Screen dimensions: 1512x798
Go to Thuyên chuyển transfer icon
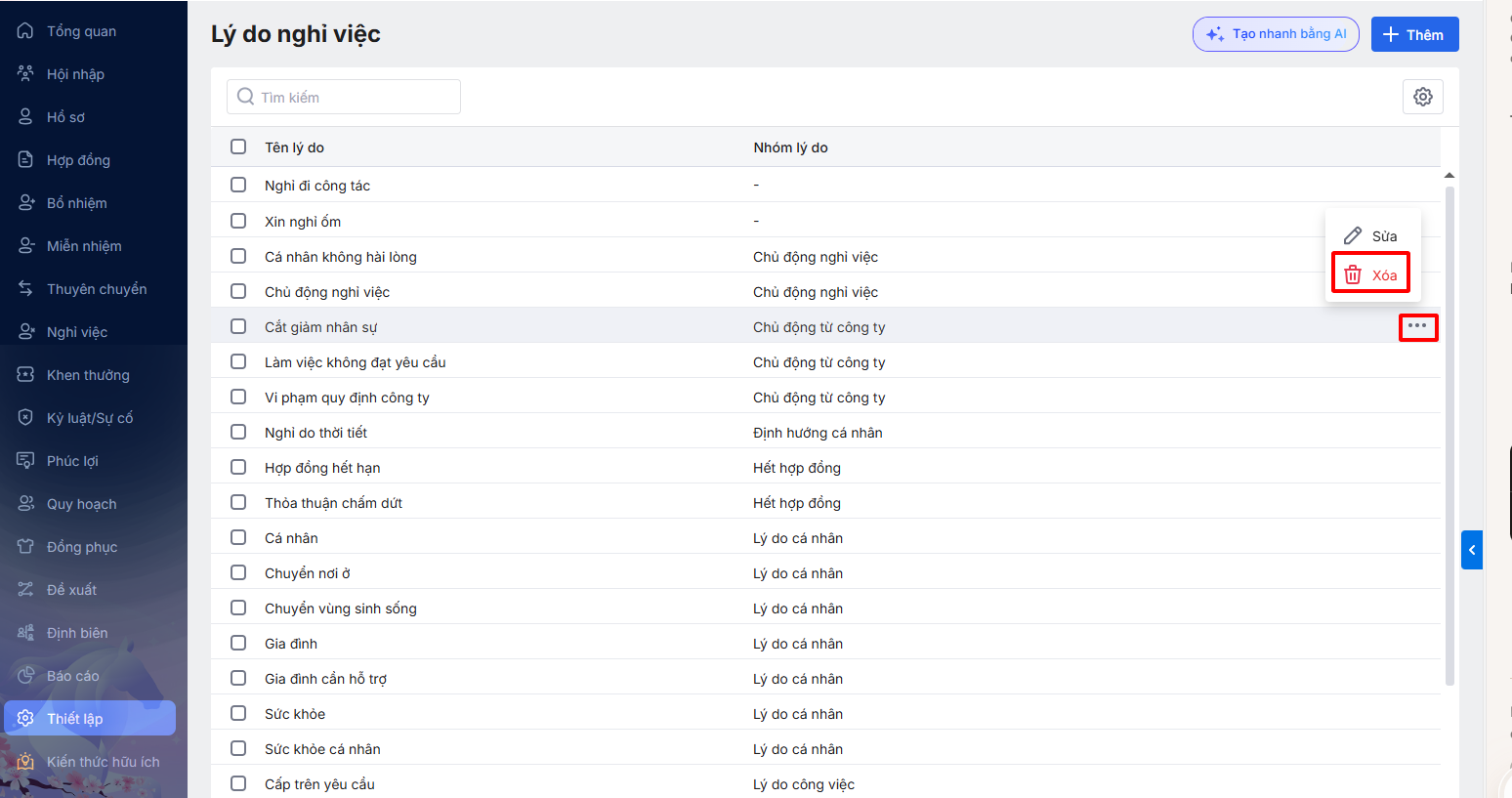pyautogui.click(x=25, y=289)
